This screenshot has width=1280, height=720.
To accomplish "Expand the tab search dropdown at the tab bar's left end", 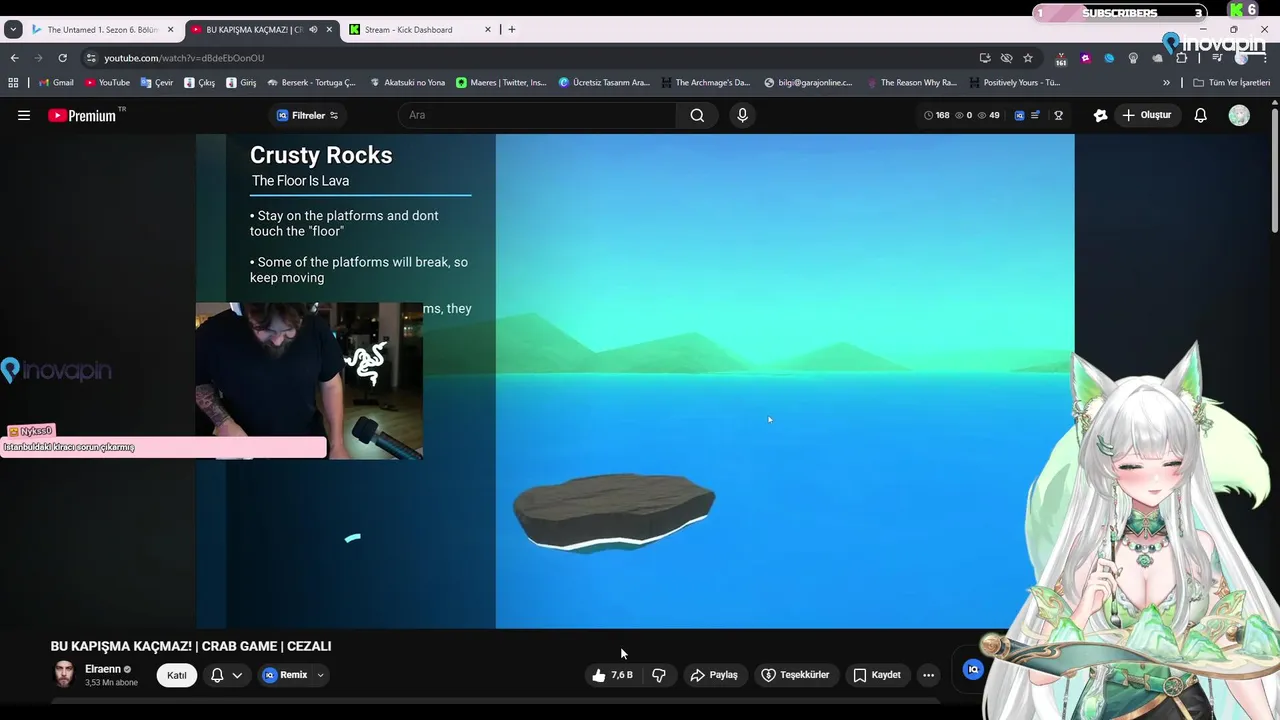I will pos(13,30).
